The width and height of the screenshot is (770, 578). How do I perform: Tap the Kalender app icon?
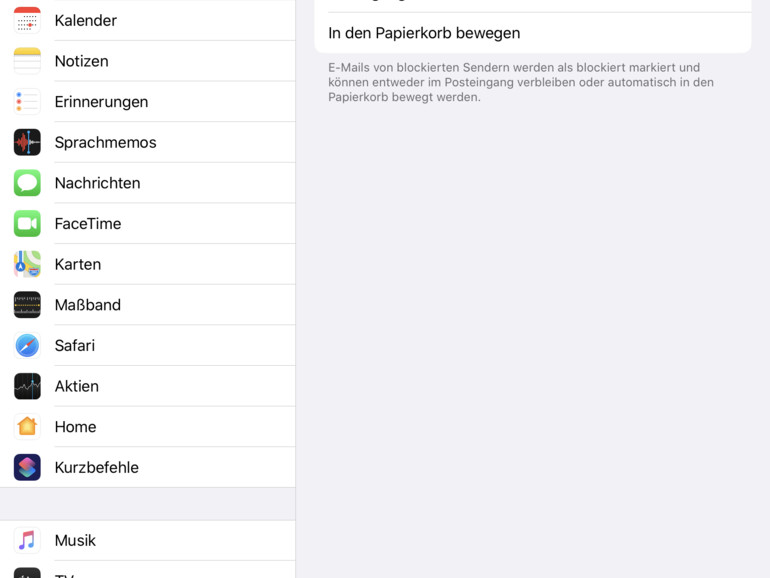pyautogui.click(x=27, y=20)
